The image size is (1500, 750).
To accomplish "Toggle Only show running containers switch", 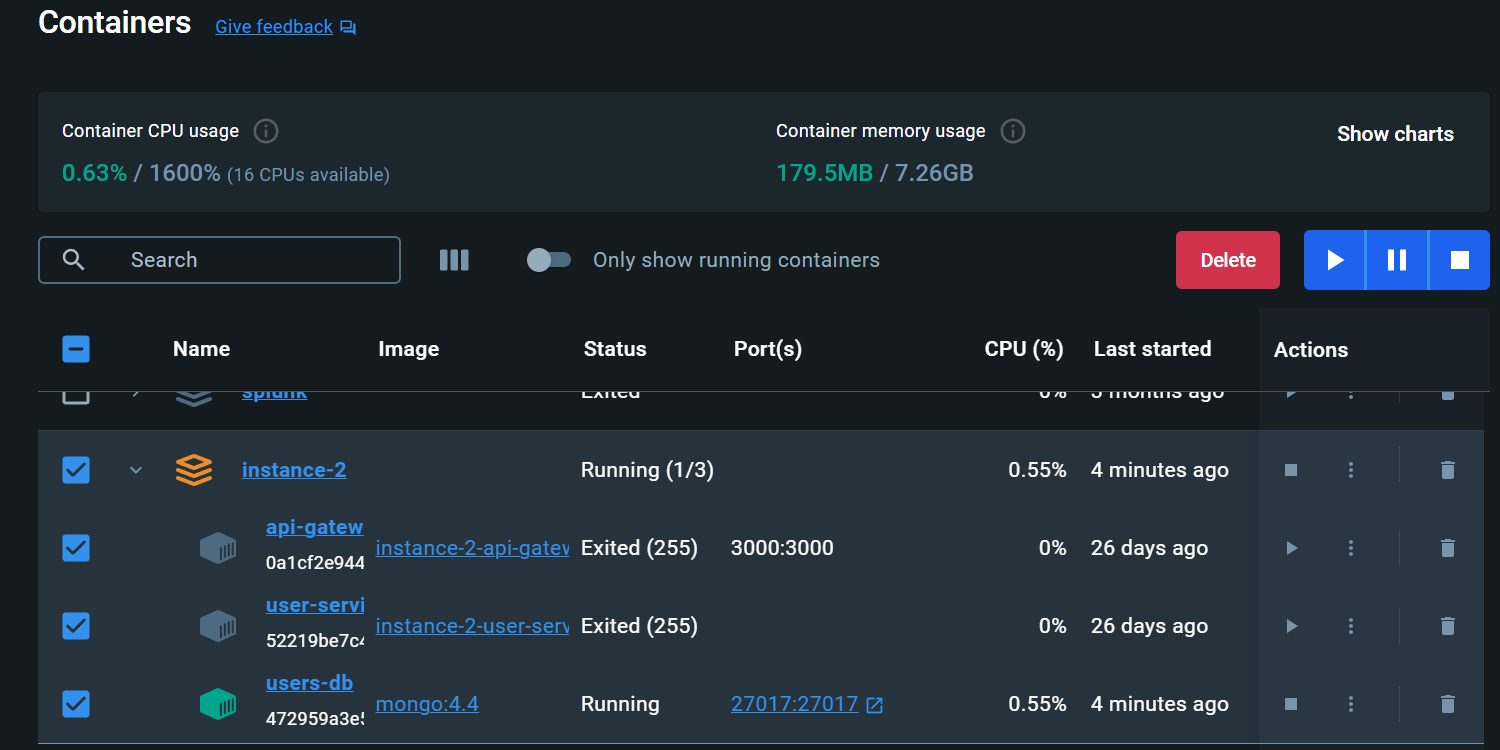I will point(549,260).
